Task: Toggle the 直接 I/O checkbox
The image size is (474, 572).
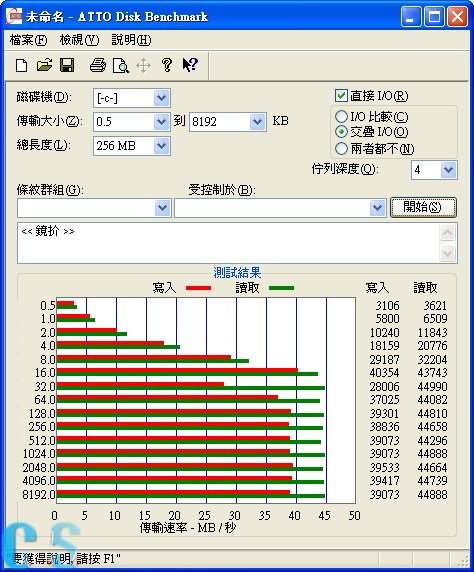Action: tap(341, 96)
